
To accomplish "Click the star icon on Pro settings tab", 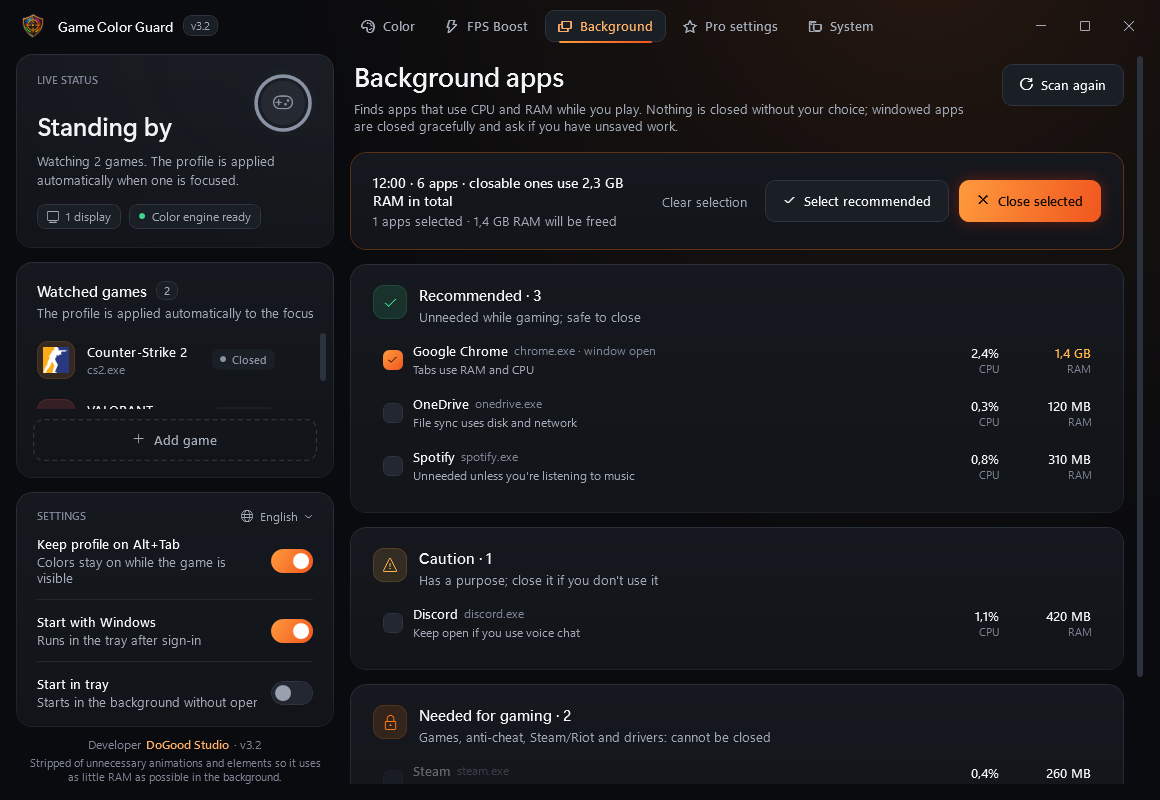I will click(689, 27).
